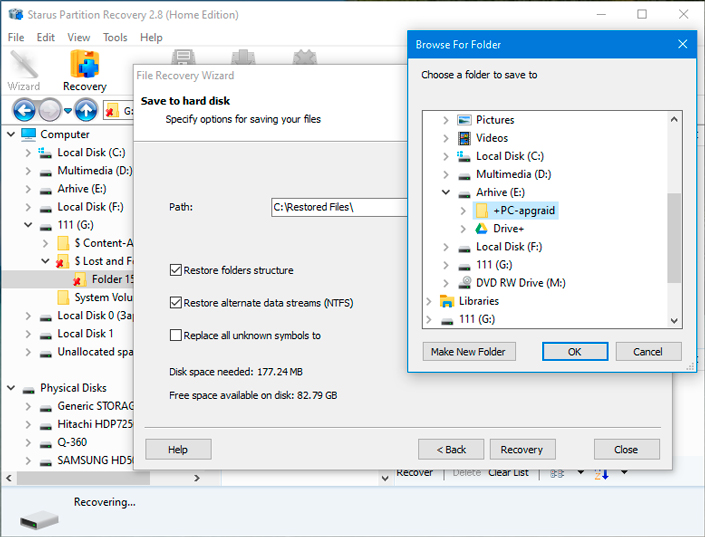Choose Multimedia (D:) in browse dialog
Image resolution: width=705 pixels, height=537 pixels.
point(513,174)
